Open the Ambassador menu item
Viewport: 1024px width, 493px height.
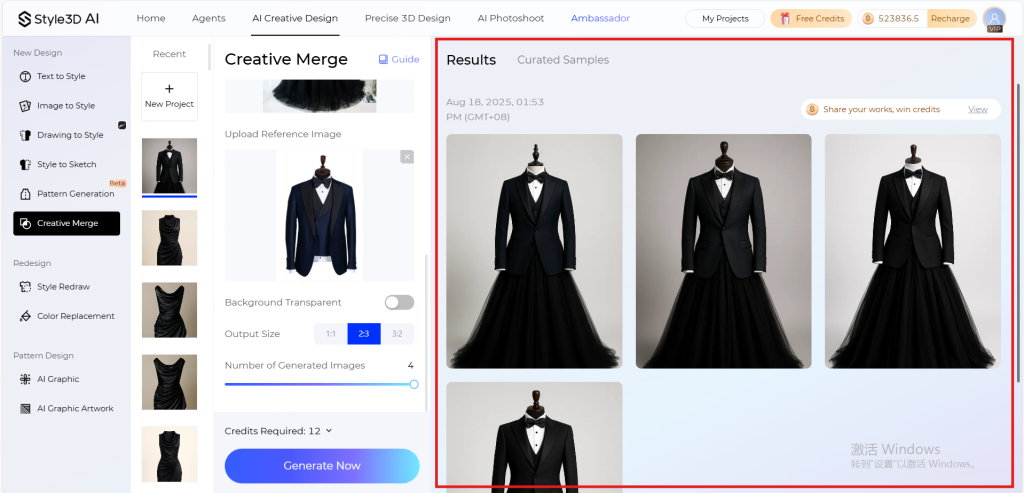point(600,18)
